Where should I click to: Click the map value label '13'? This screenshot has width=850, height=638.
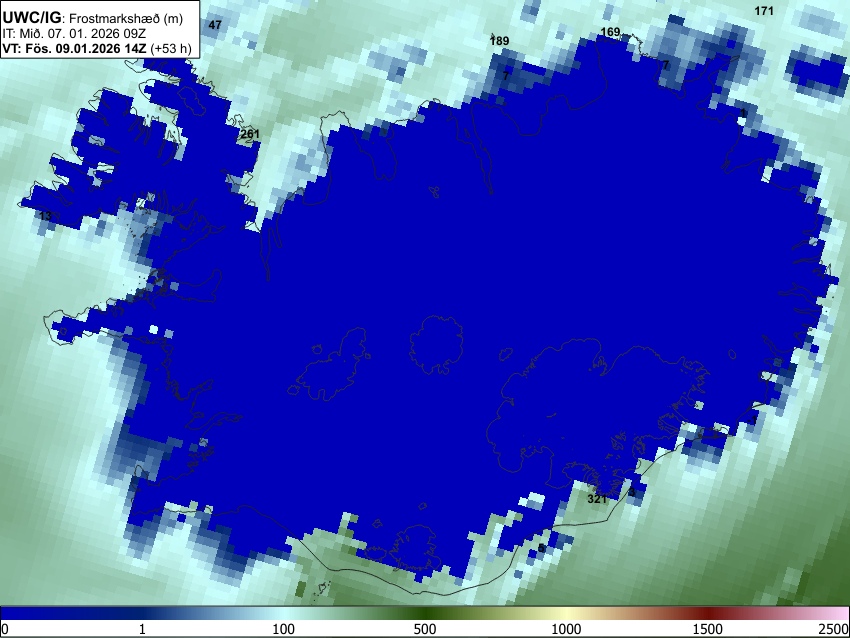tap(46, 216)
